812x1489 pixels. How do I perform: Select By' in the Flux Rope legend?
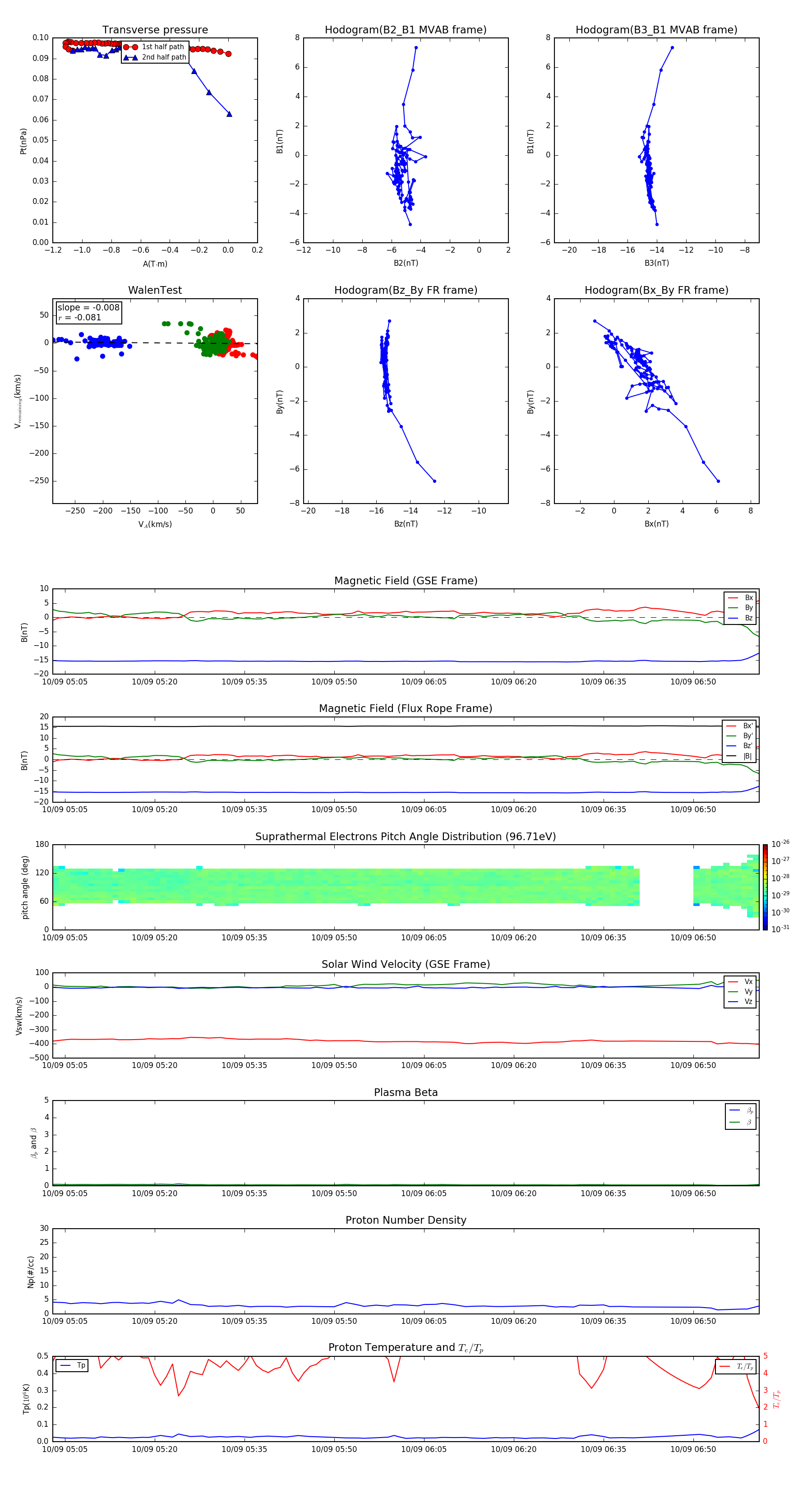coord(740,736)
